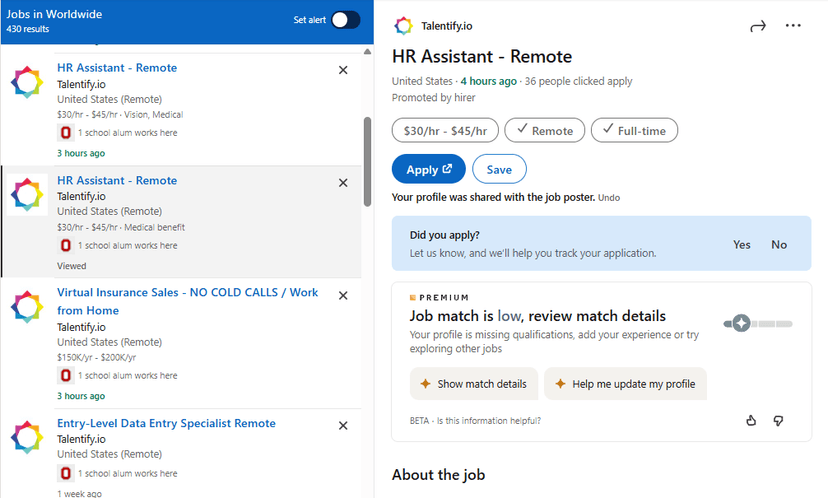Dismiss the viewed HR Assistant listing
Image resolution: width=828 pixels, height=498 pixels.
tap(343, 183)
